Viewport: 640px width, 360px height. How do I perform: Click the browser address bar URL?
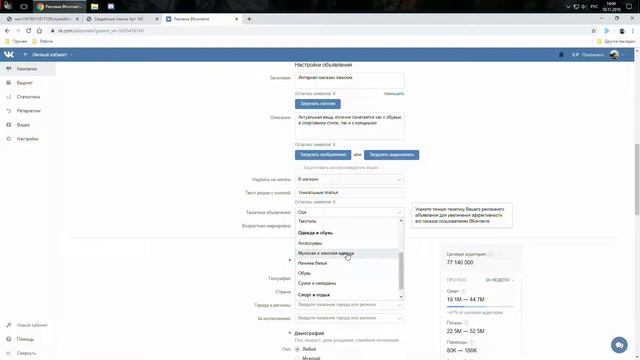point(100,31)
